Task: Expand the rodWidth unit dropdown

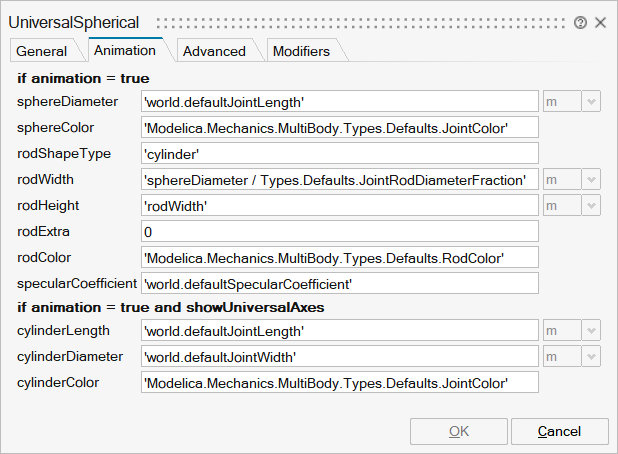Action: [591, 179]
